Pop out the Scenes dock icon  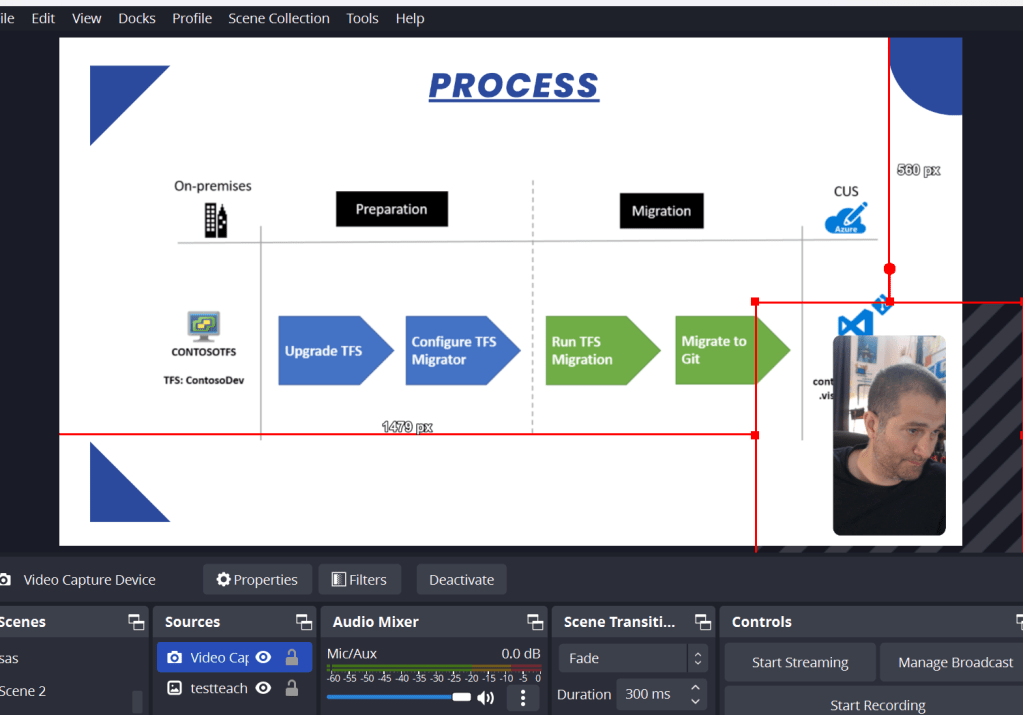coord(136,622)
